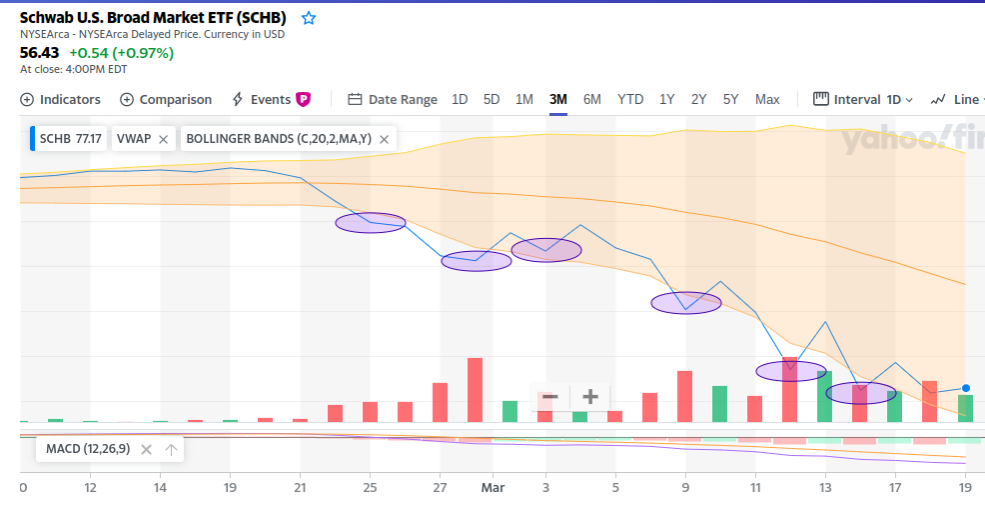Open the Interval 1D dropdown
Screen dimensions: 985x516
pos(863,99)
